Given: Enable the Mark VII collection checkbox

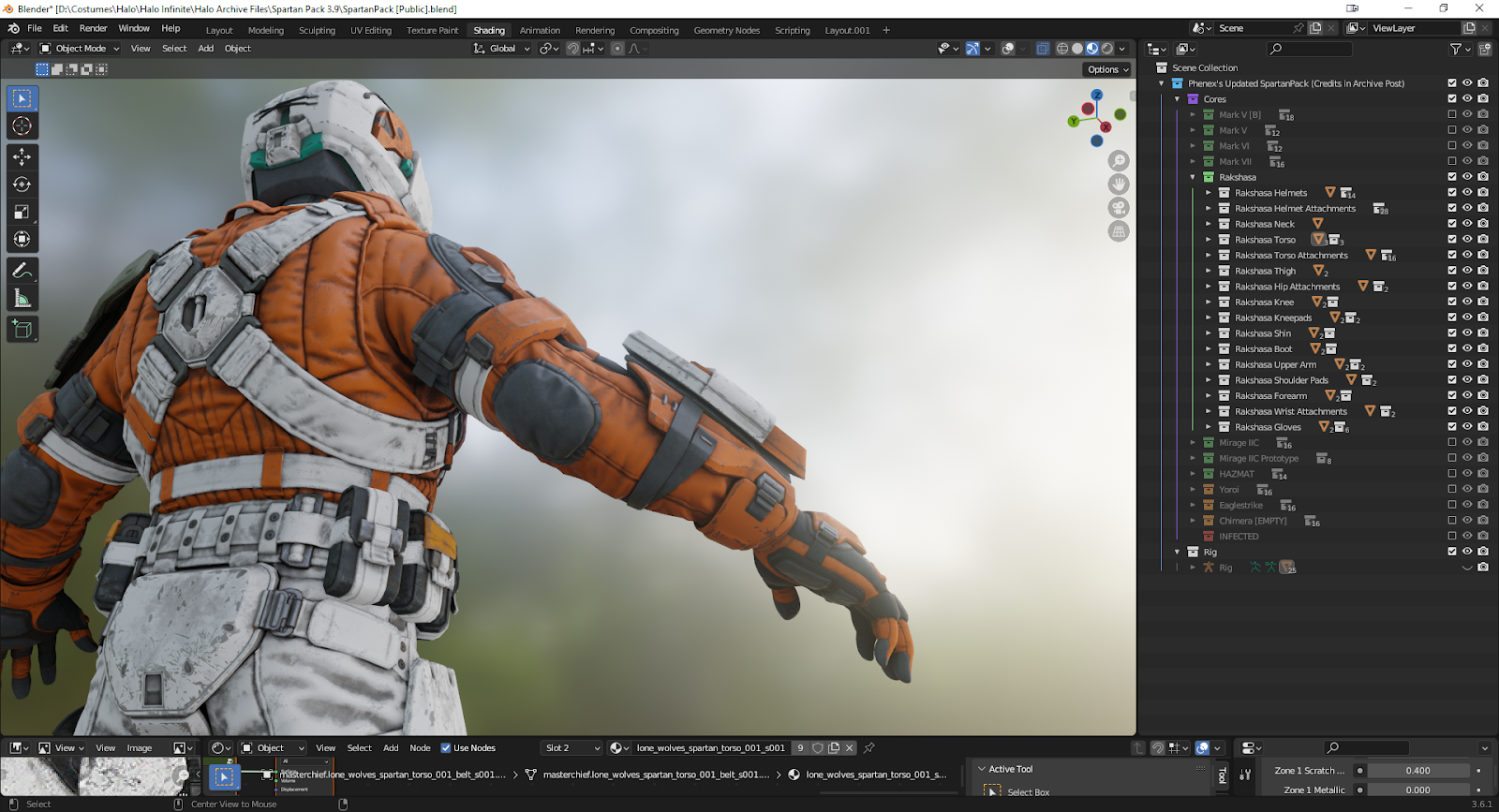Looking at the screenshot, I should coord(1452,161).
